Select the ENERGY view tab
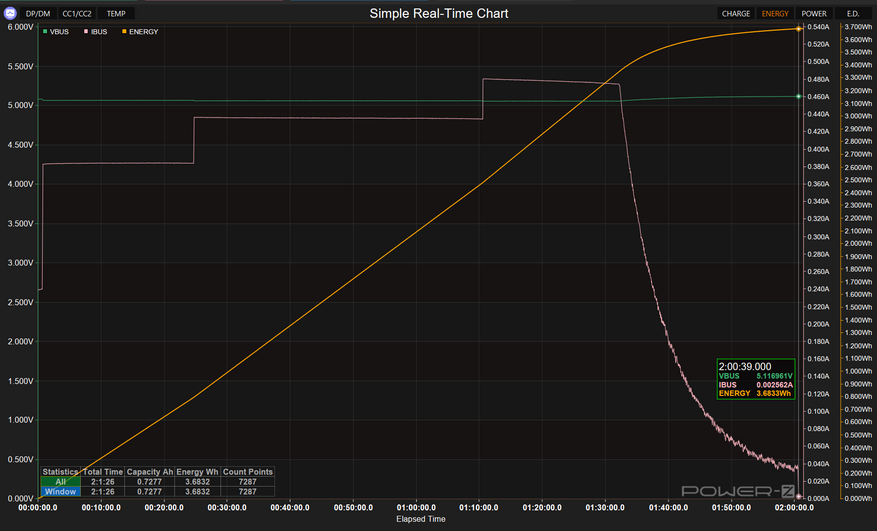 (775, 14)
